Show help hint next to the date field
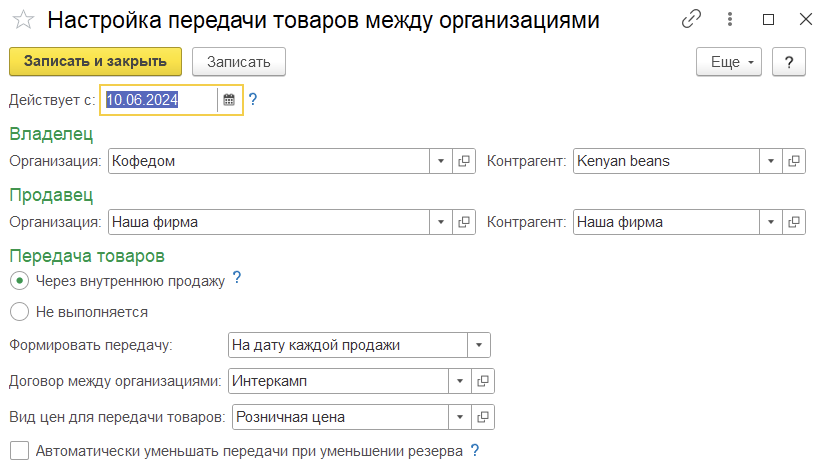The image size is (824, 466). click(x=253, y=99)
